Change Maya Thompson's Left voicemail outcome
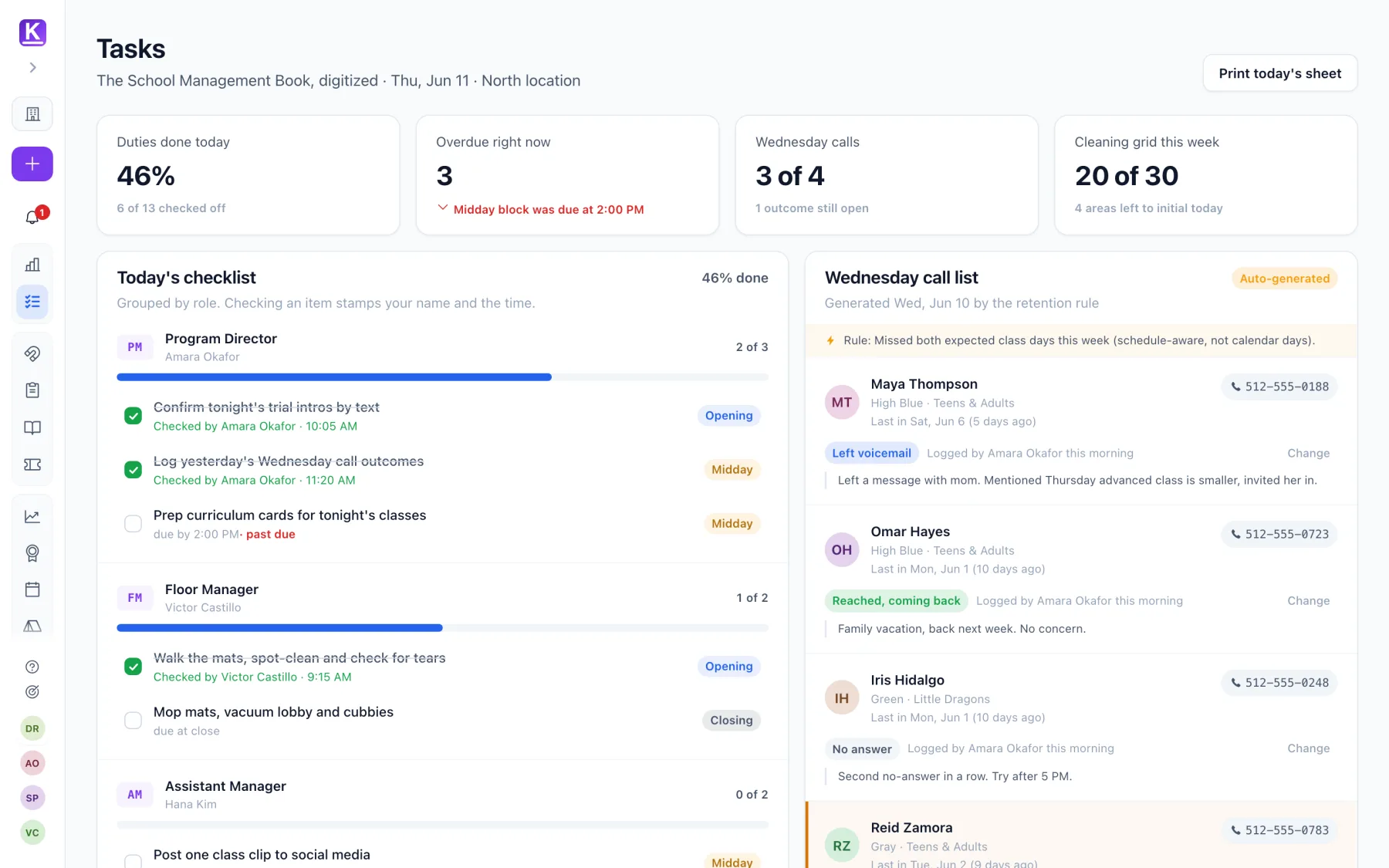This screenshot has width=1389, height=868. pos(1308,453)
